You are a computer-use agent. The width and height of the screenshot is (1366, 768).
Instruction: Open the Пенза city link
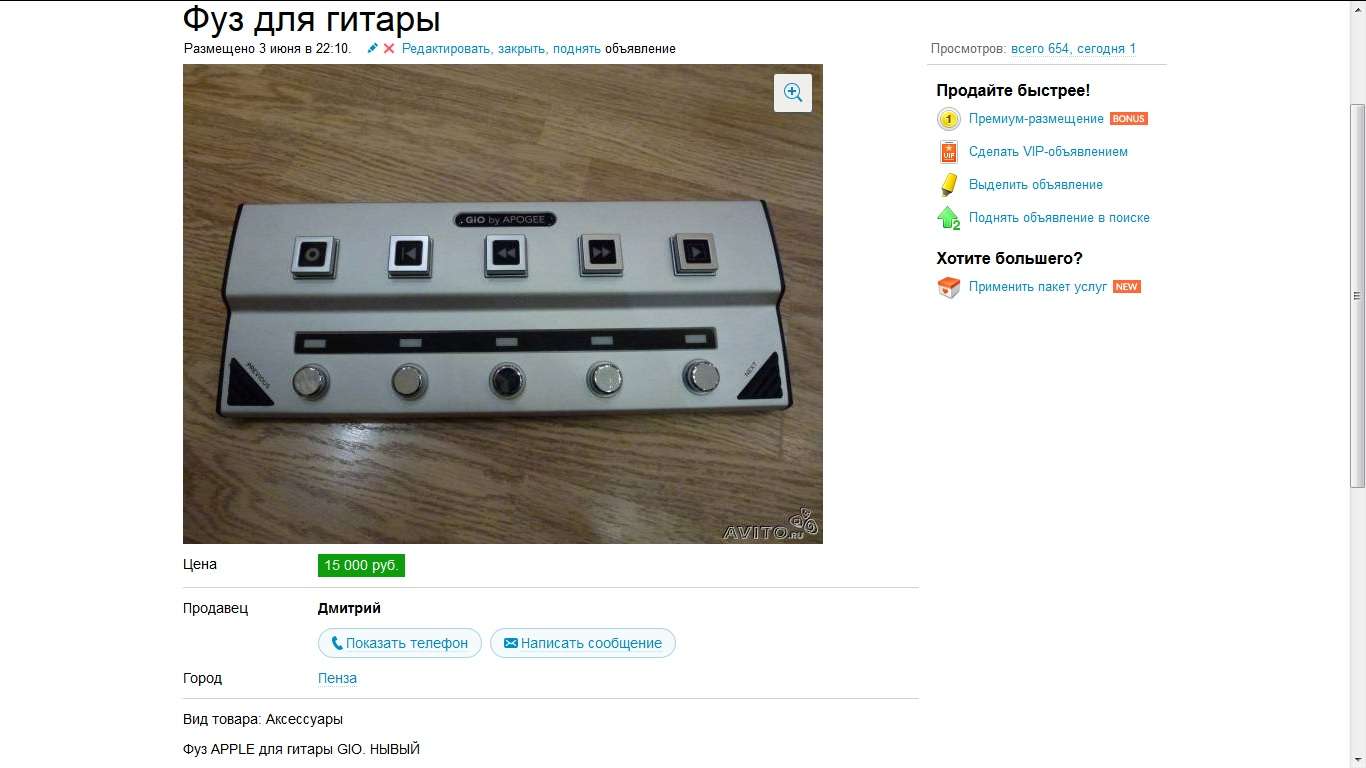(337, 678)
